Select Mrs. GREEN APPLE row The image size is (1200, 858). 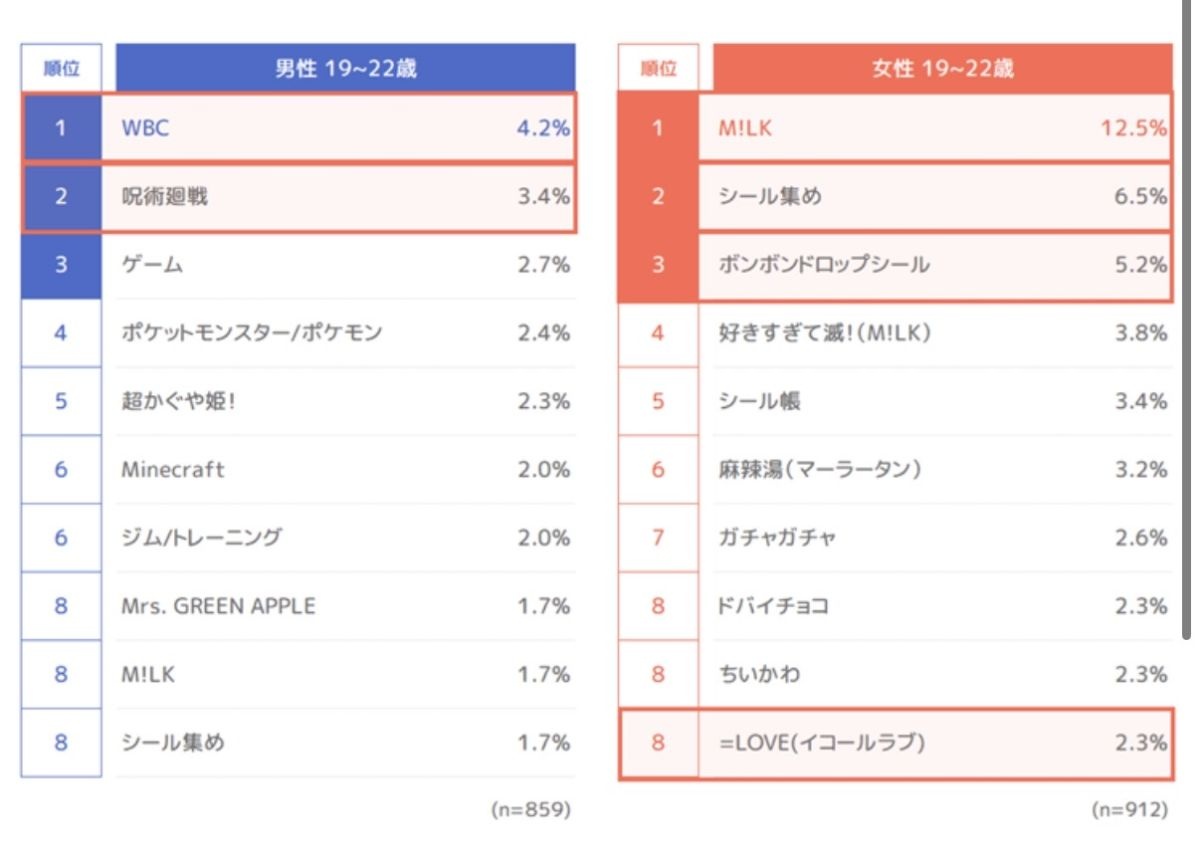pos(300,606)
